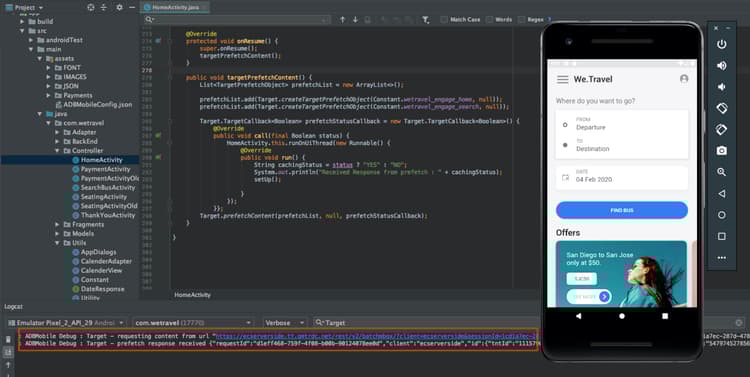Tap the phone's on-screen recents navigation button

(665, 316)
